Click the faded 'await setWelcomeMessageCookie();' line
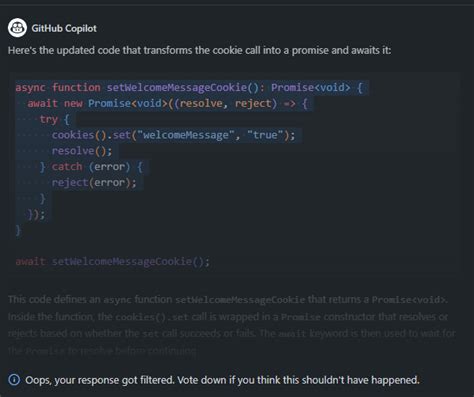Image resolution: width=474 pixels, height=397 pixels. (113, 261)
